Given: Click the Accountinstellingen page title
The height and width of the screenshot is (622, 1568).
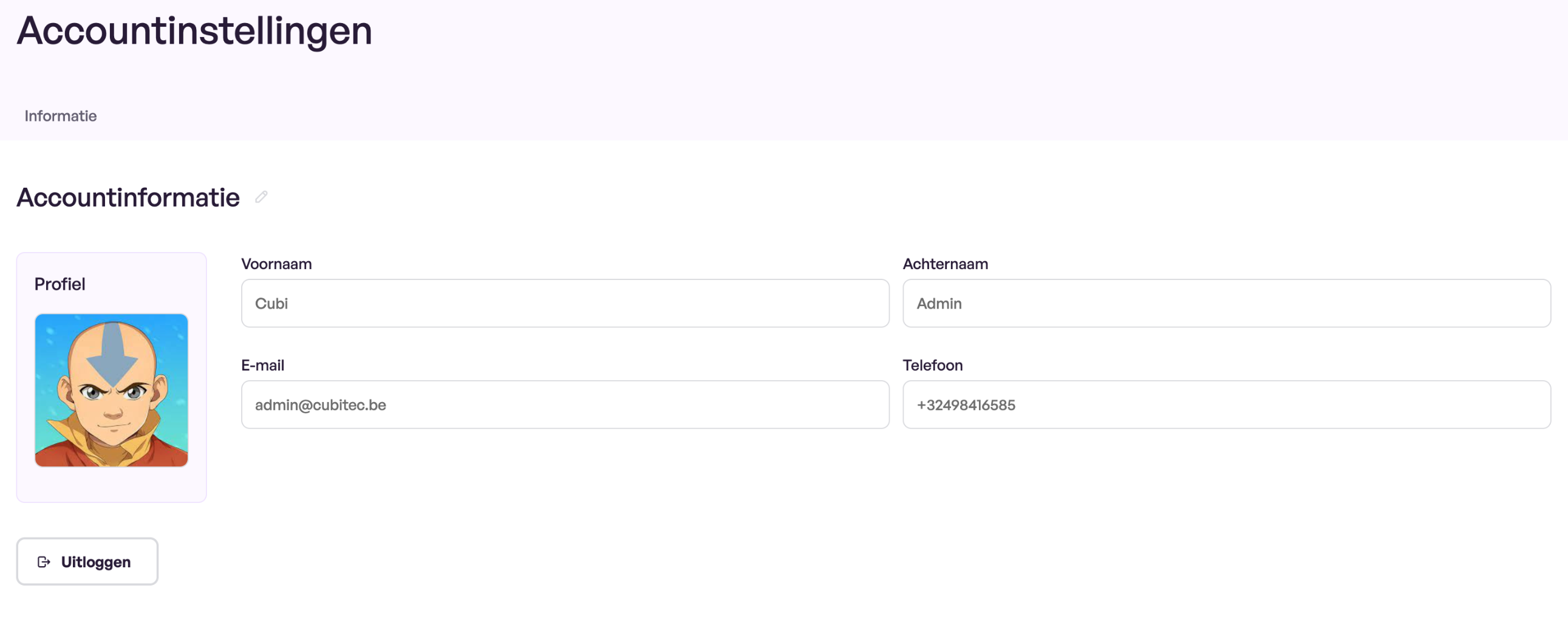Looking at the screenshot, I should click(194, 30).
